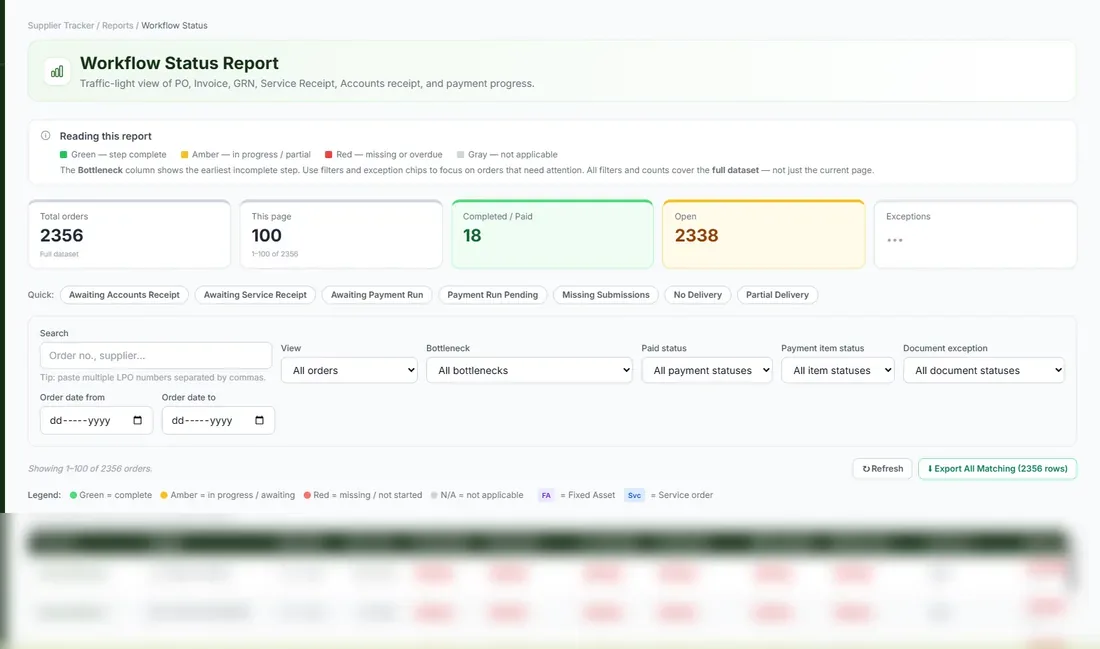Apply the Awaiting Accounts Receipt quick filter
This screenshot has height=649, width=1100.
pos(124,295)
